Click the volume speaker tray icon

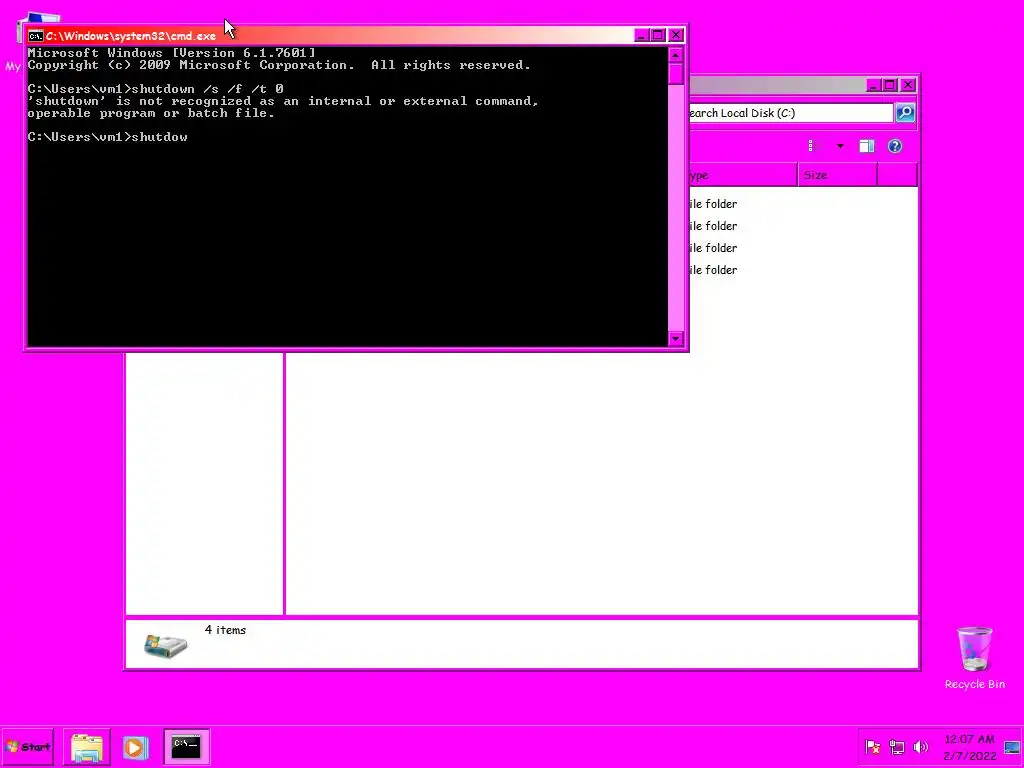921,747
